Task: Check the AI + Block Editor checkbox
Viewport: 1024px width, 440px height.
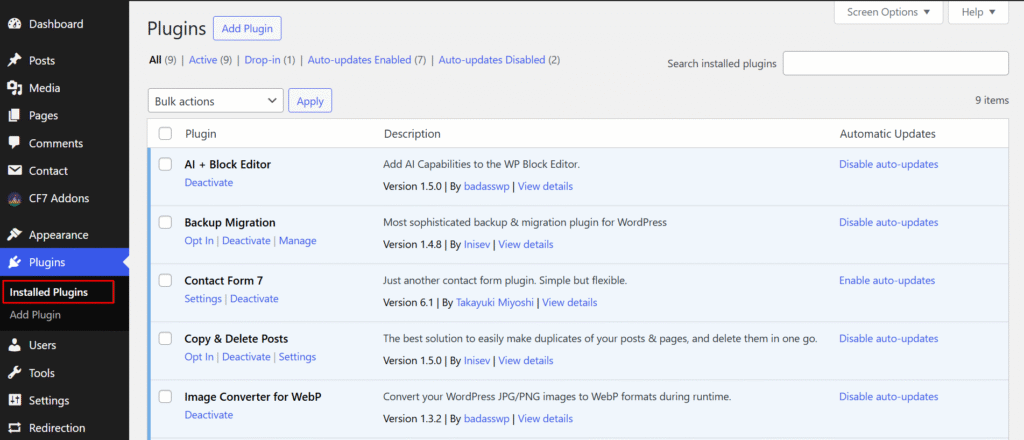Action: click(165, 164)
